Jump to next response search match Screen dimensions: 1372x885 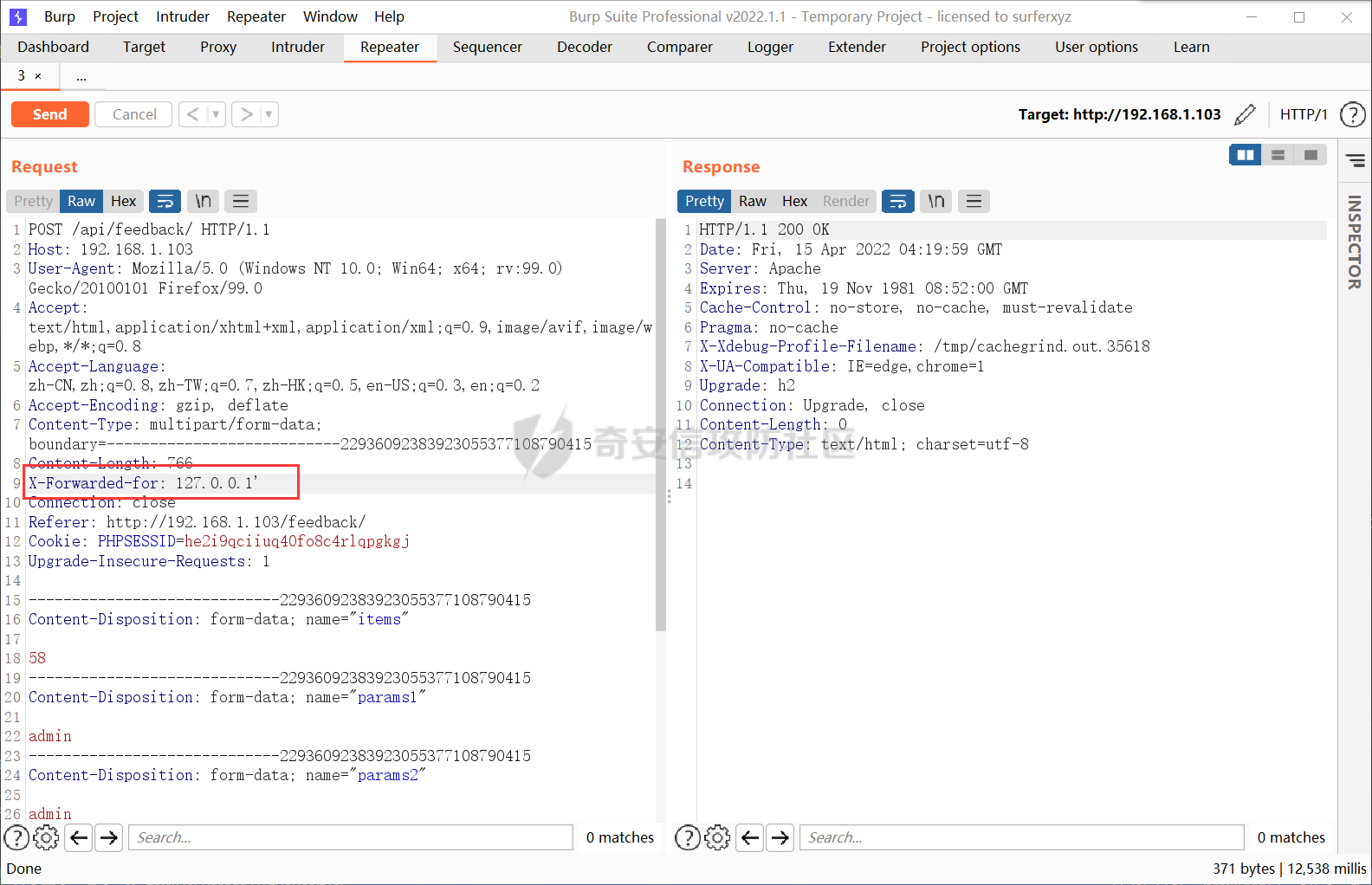tap(780, 837)
